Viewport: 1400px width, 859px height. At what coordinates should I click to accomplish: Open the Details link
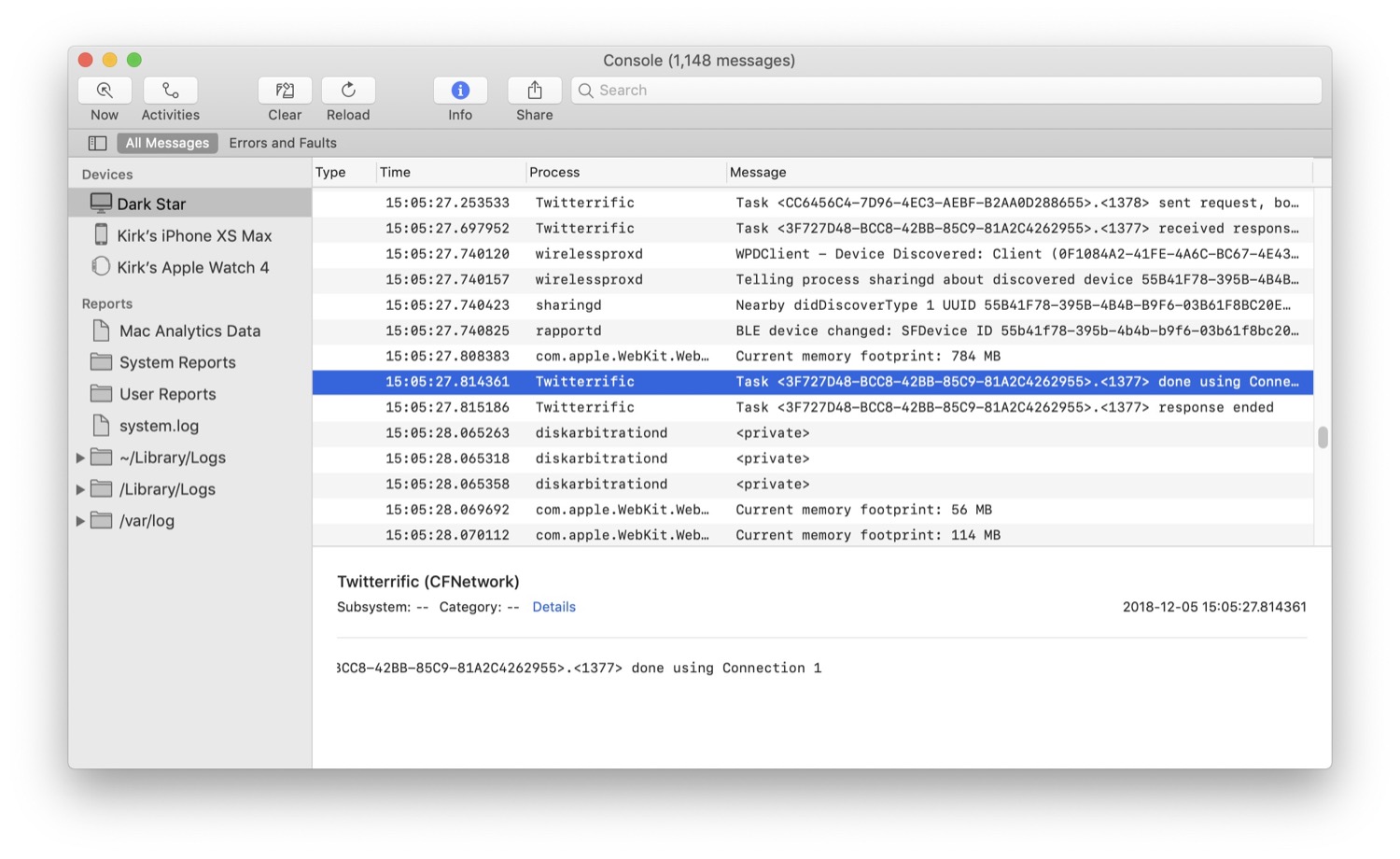click(x=553, y=607)
